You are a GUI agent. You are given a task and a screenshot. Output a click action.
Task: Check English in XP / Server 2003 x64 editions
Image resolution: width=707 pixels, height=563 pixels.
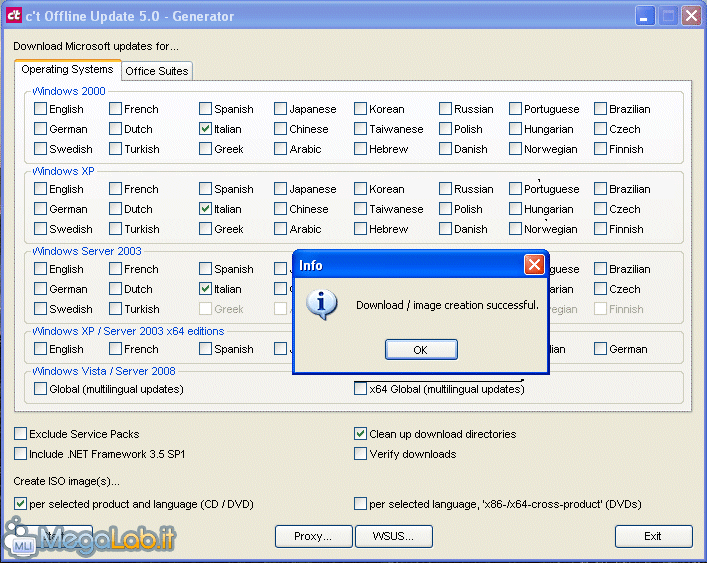point(40,349)
